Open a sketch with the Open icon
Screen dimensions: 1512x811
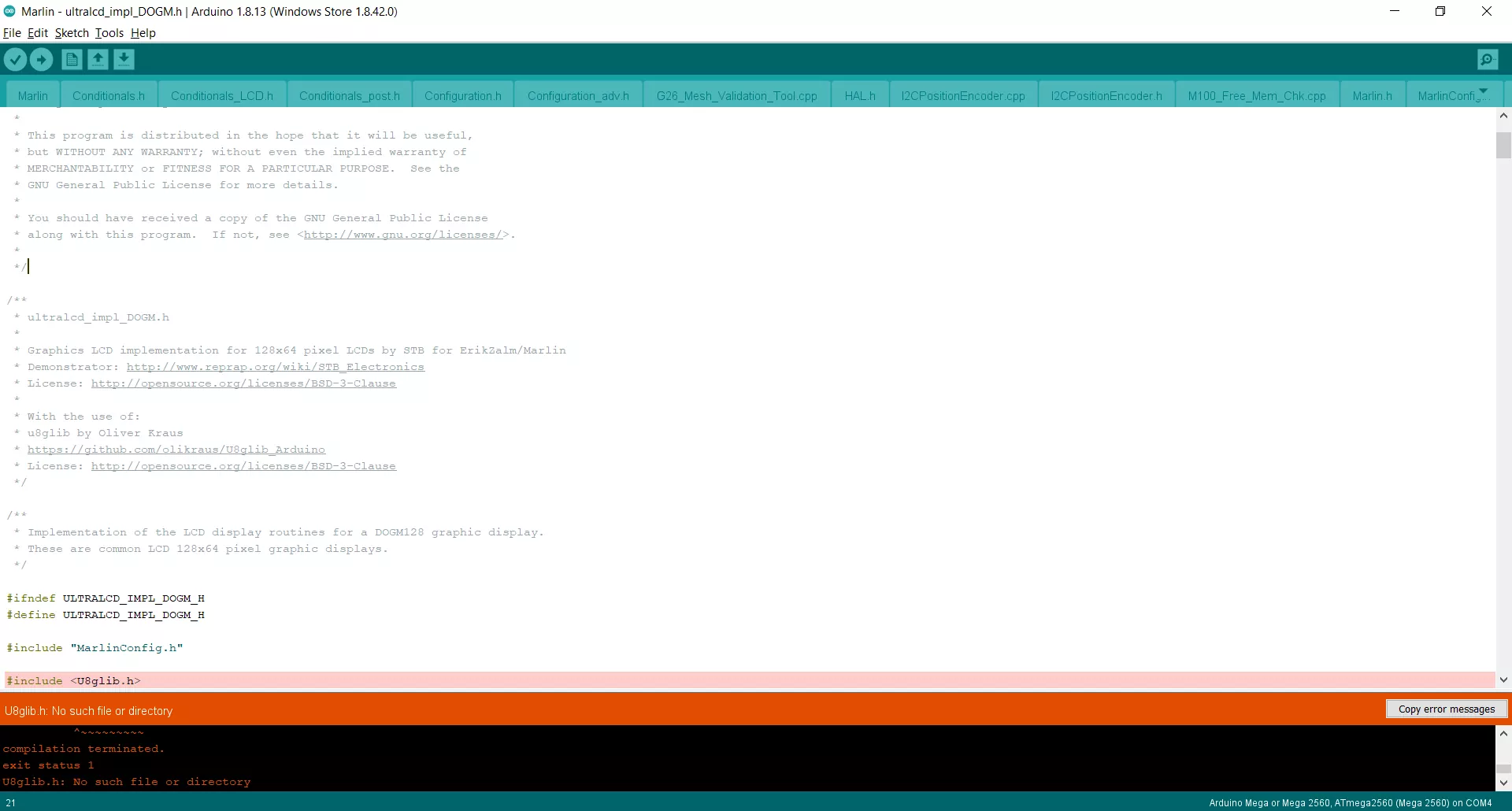click(x=98, y=59)
